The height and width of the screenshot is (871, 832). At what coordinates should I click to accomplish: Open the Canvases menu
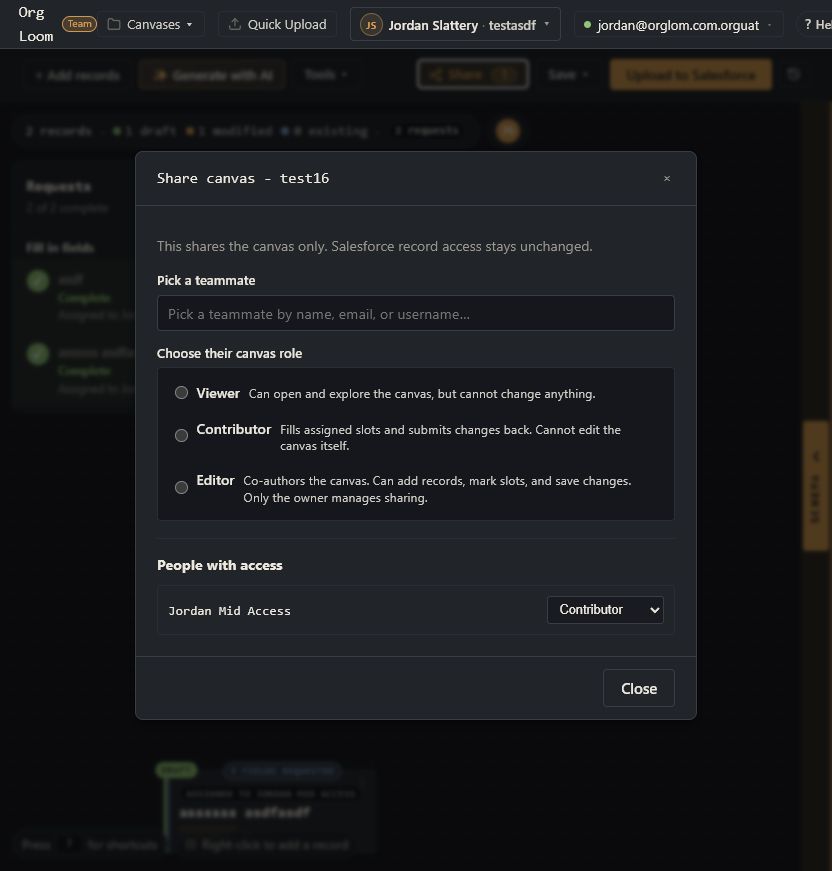(151, 24)
